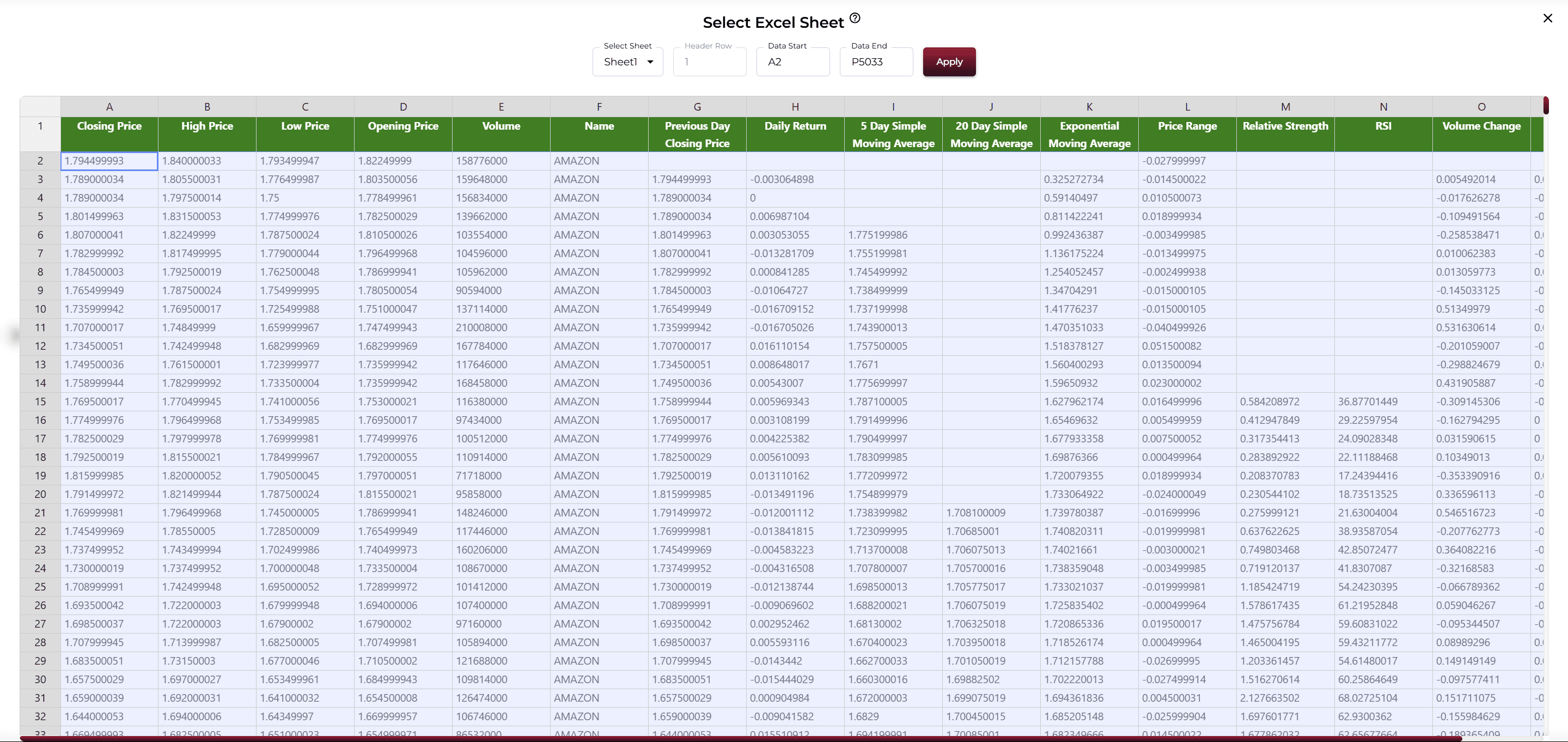Click row number 15

pos(40,402)
